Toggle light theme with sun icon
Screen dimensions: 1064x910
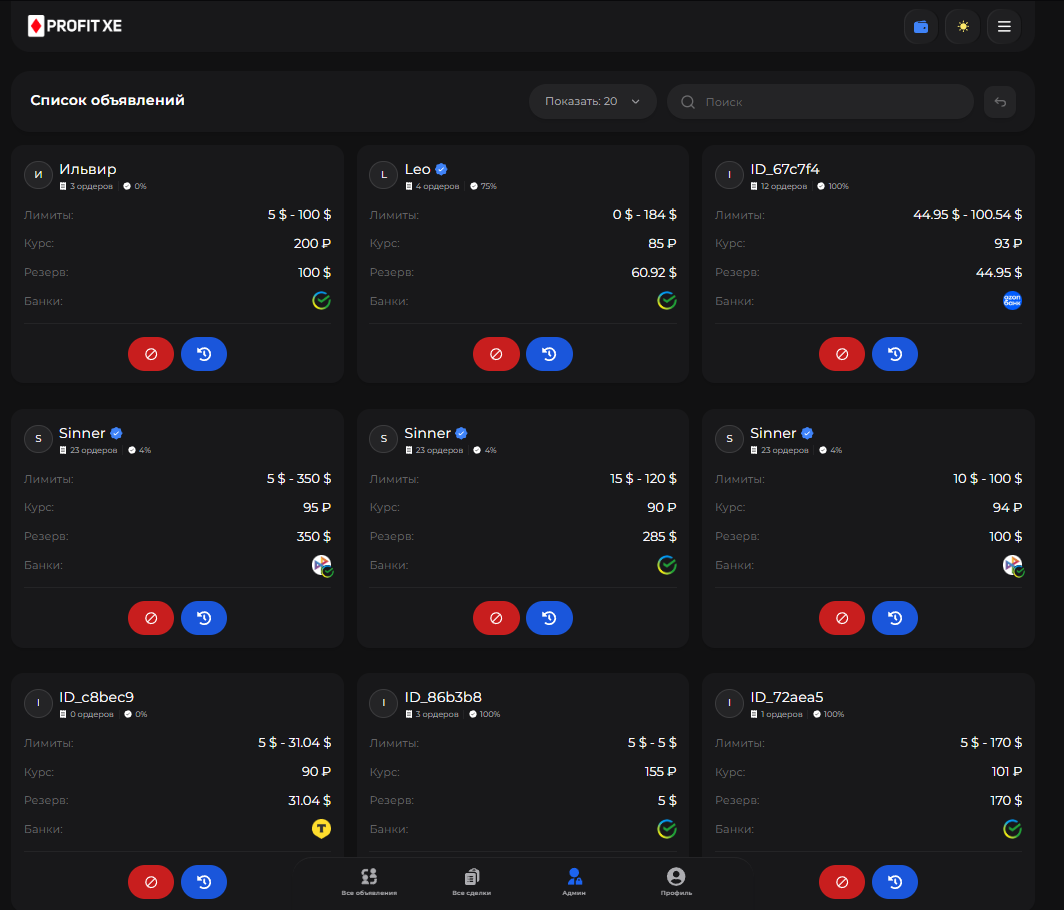962,26
